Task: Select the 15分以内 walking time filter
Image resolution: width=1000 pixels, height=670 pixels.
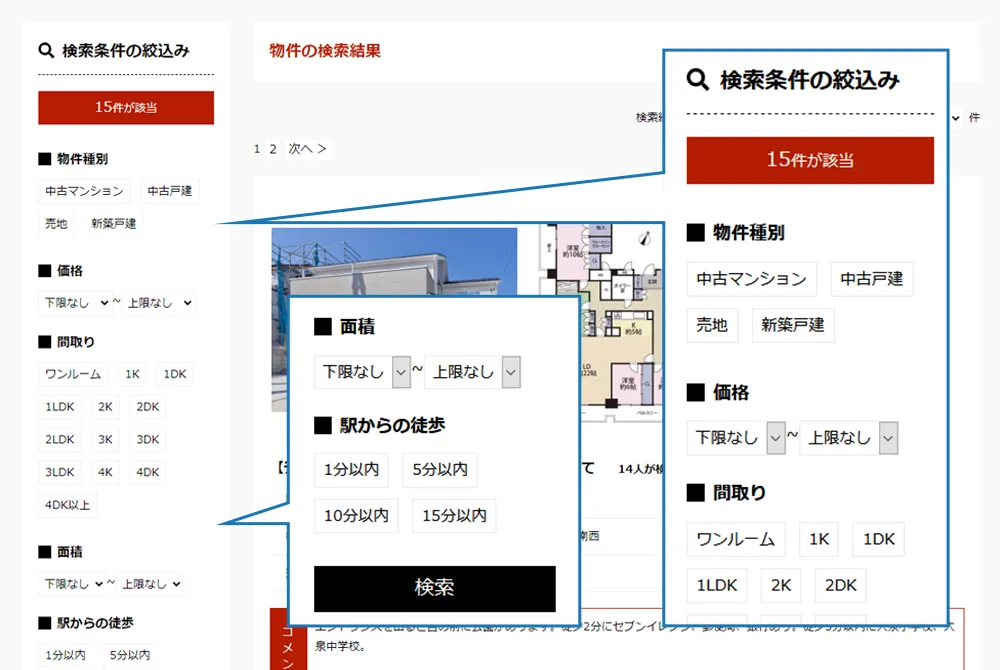Action: [453, 516]
